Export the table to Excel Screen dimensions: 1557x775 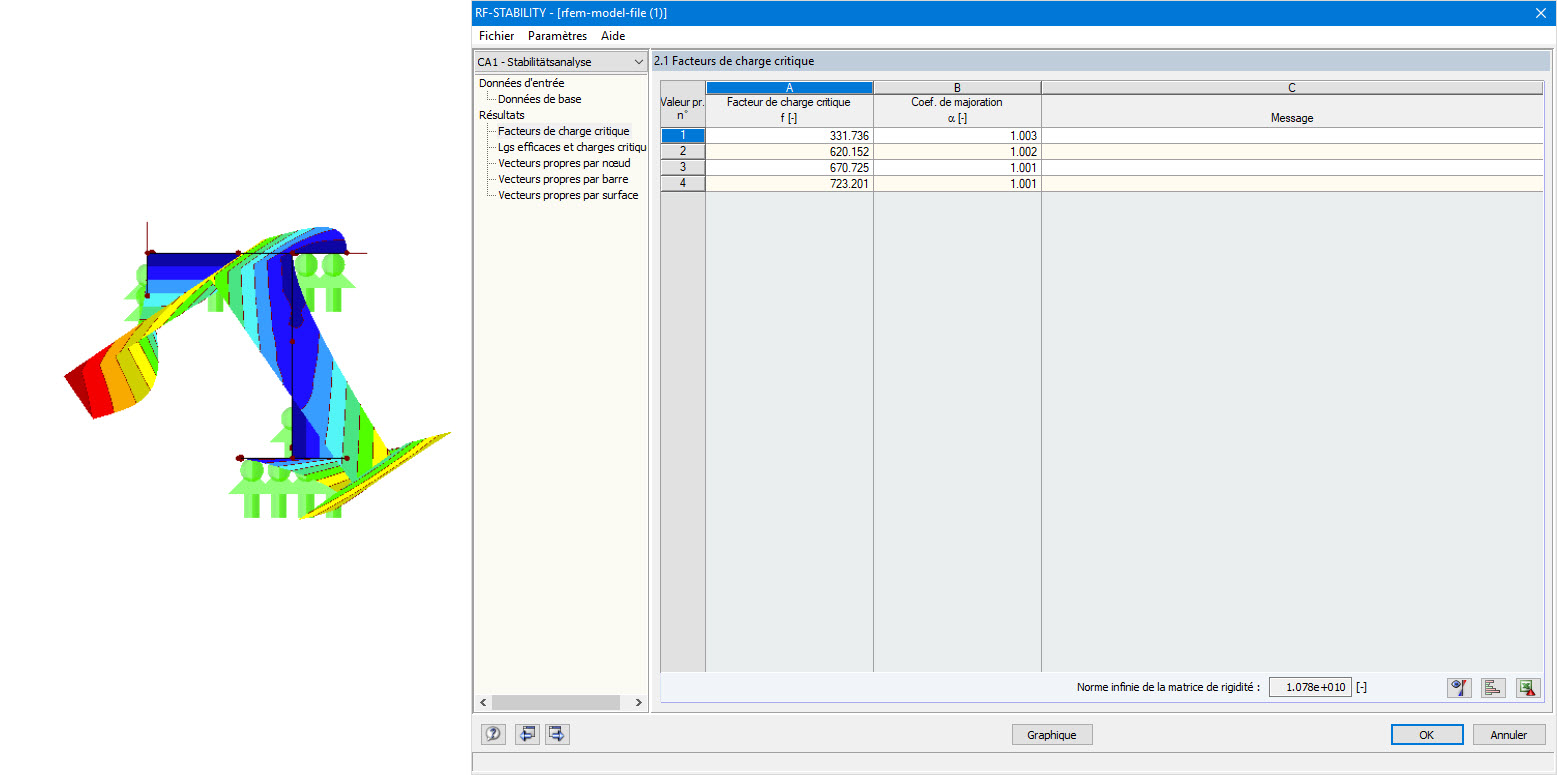1527,687
